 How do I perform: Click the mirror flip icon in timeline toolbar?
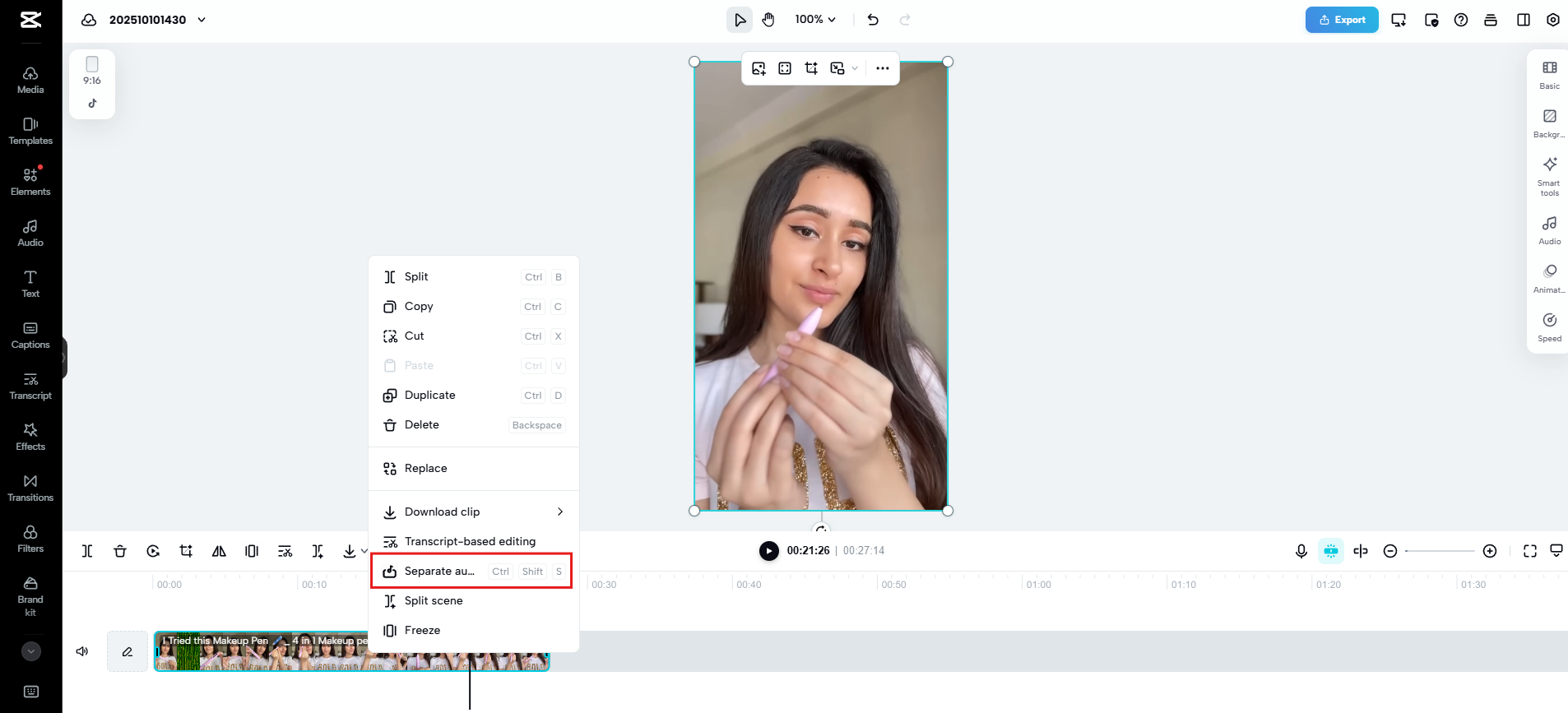point(219,551)
